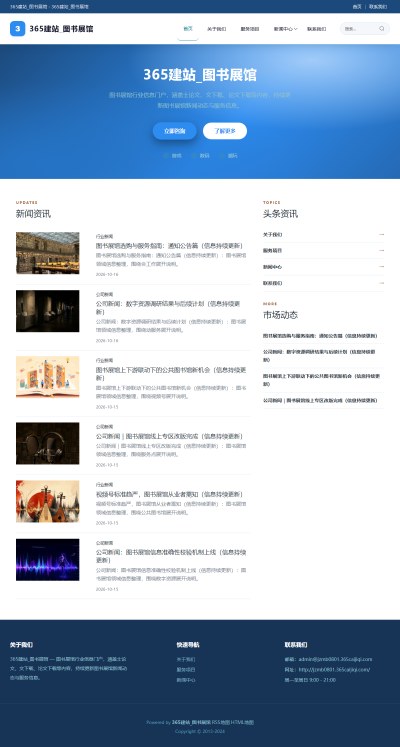Select the 首页 tab in main navigation
Screen dimensions: 400x747
click(x=188, y=29)
